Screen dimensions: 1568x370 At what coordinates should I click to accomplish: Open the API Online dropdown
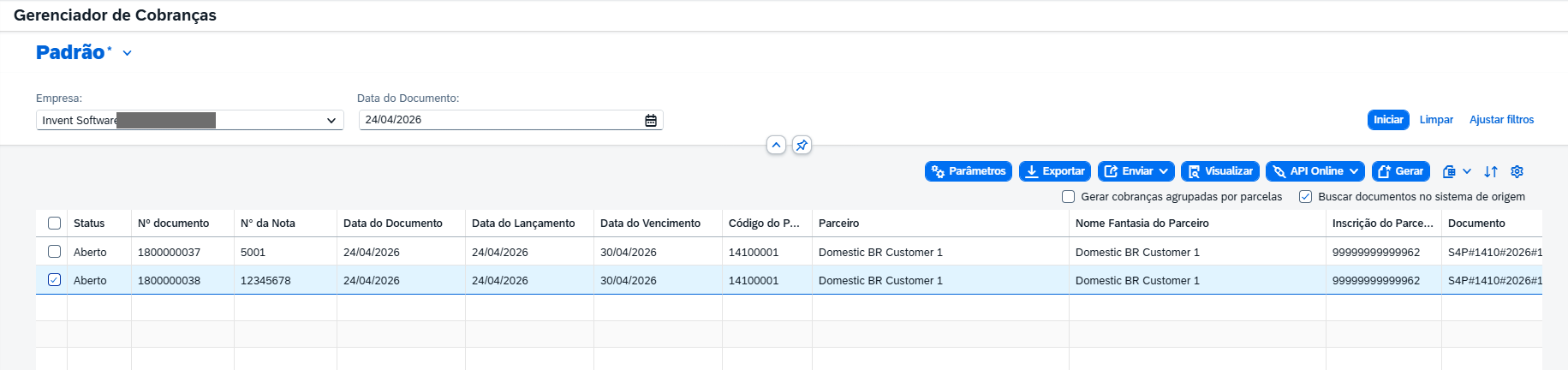1315,171
